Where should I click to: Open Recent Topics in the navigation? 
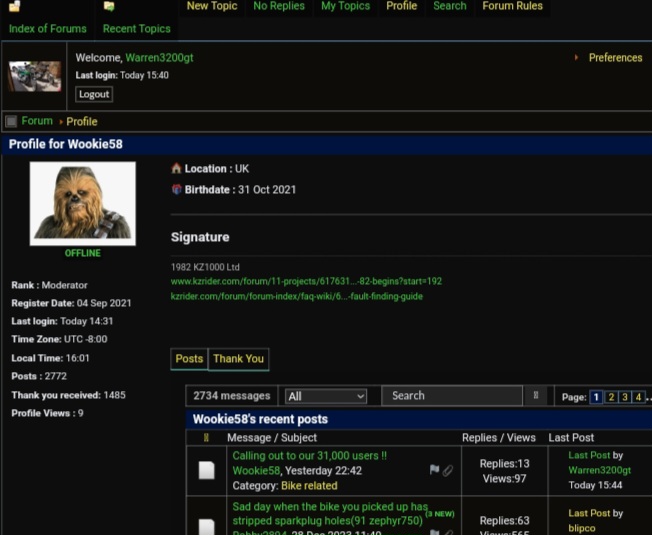(136, 29)
